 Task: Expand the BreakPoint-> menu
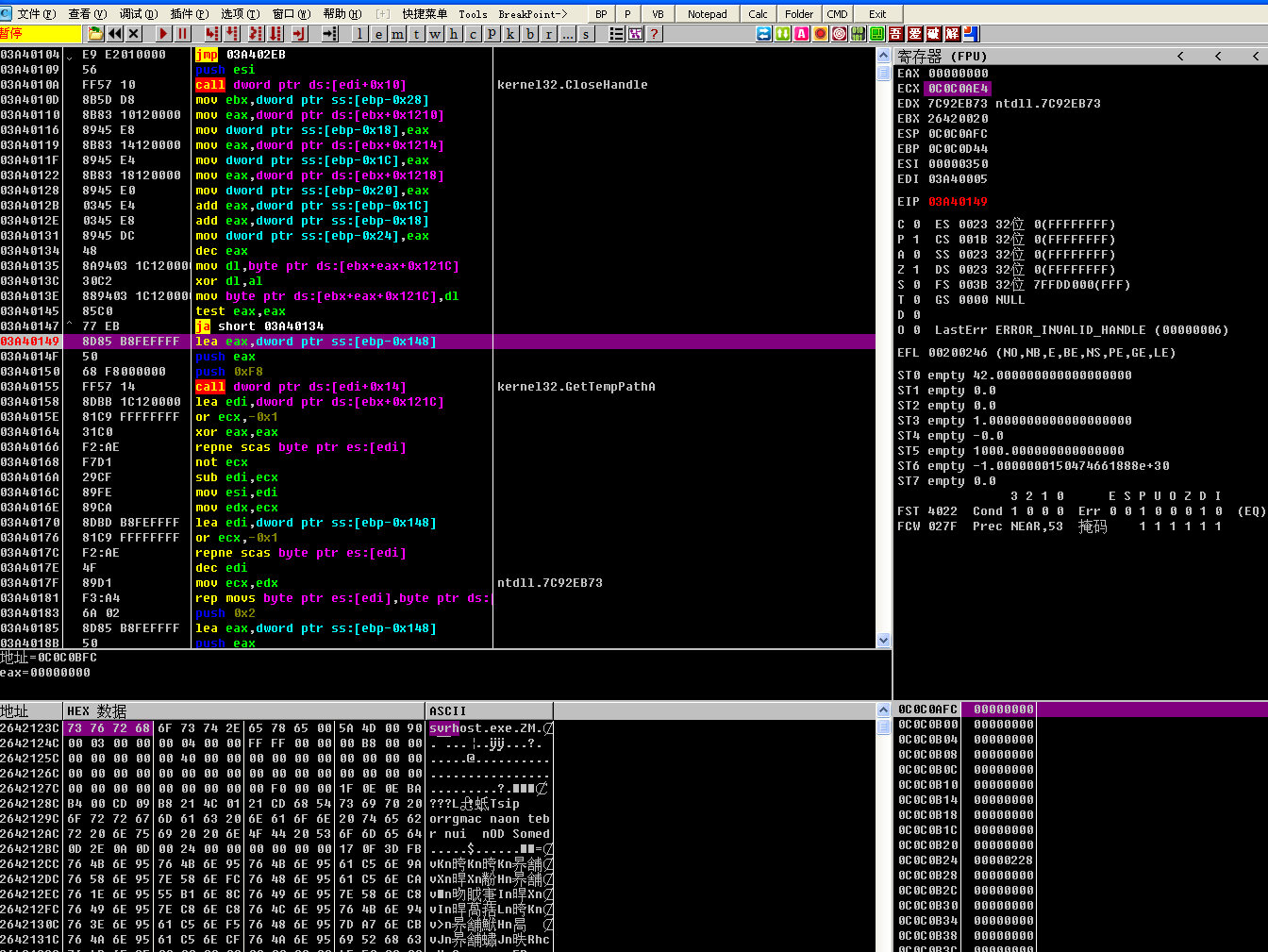coord(532,14)
